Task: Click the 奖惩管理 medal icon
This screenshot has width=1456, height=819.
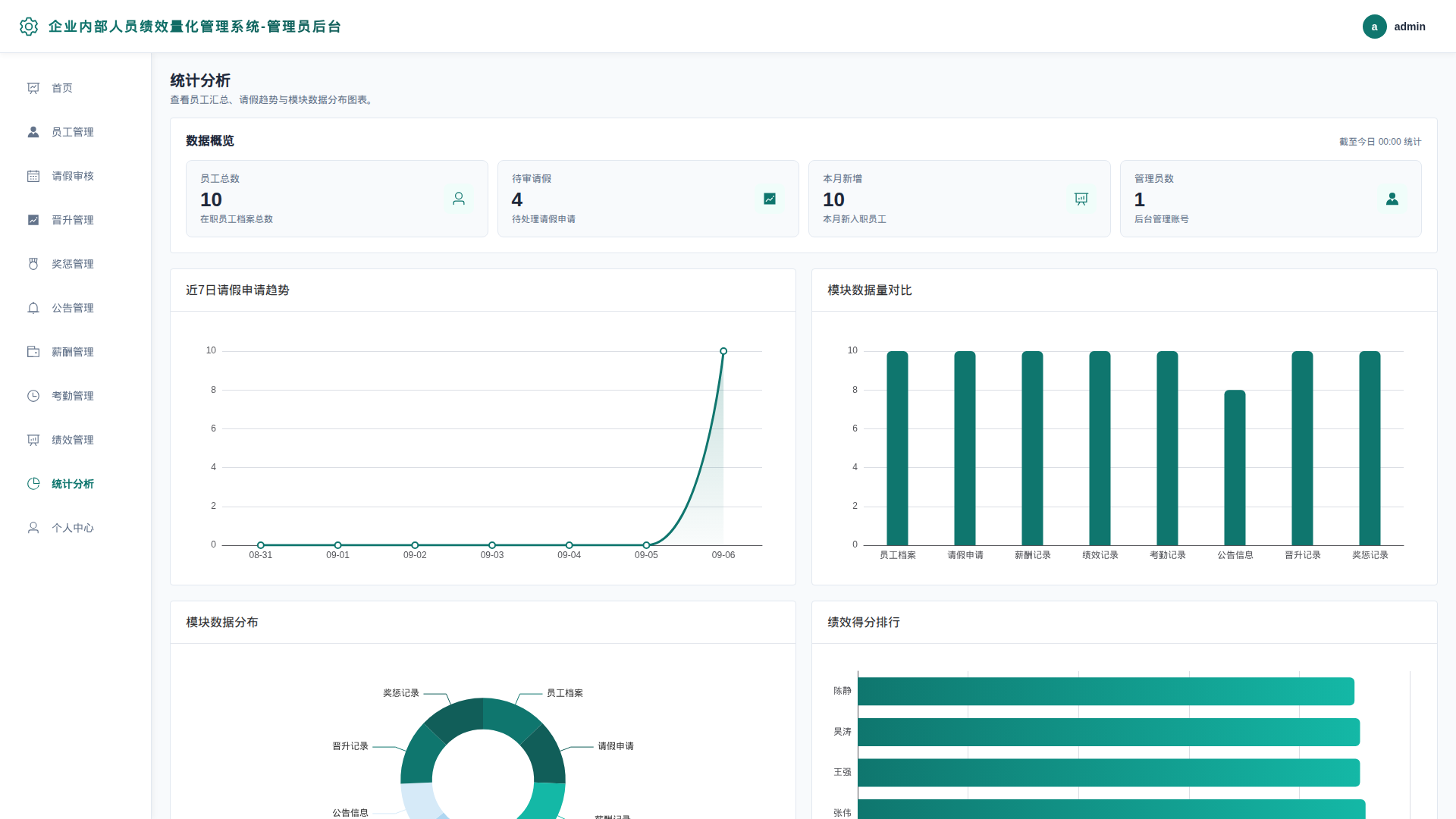Action: click(x=33, y=264)
